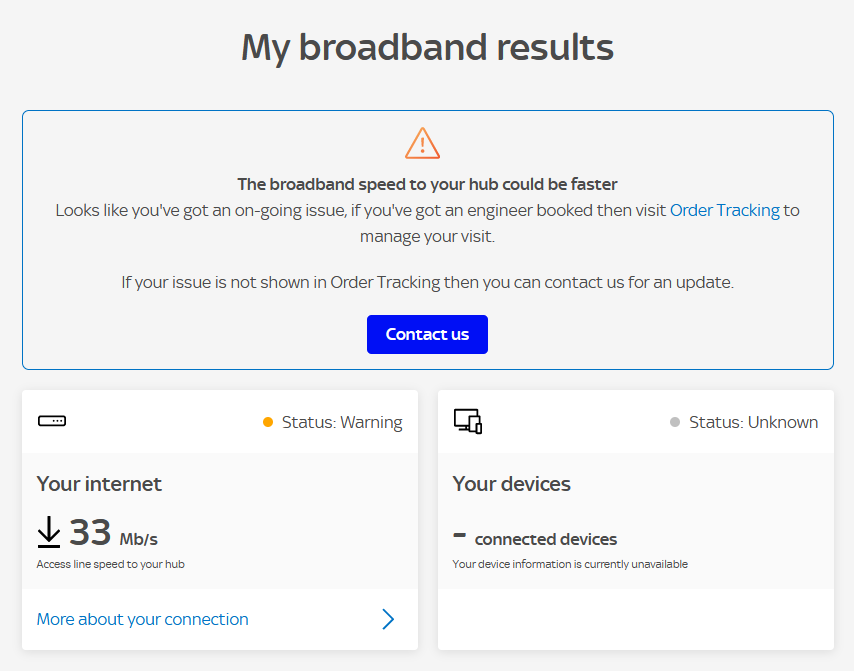The image size is (854, 671).
Task: Open More about your connection
Action: pyautogui.click(x=141, y=619)
